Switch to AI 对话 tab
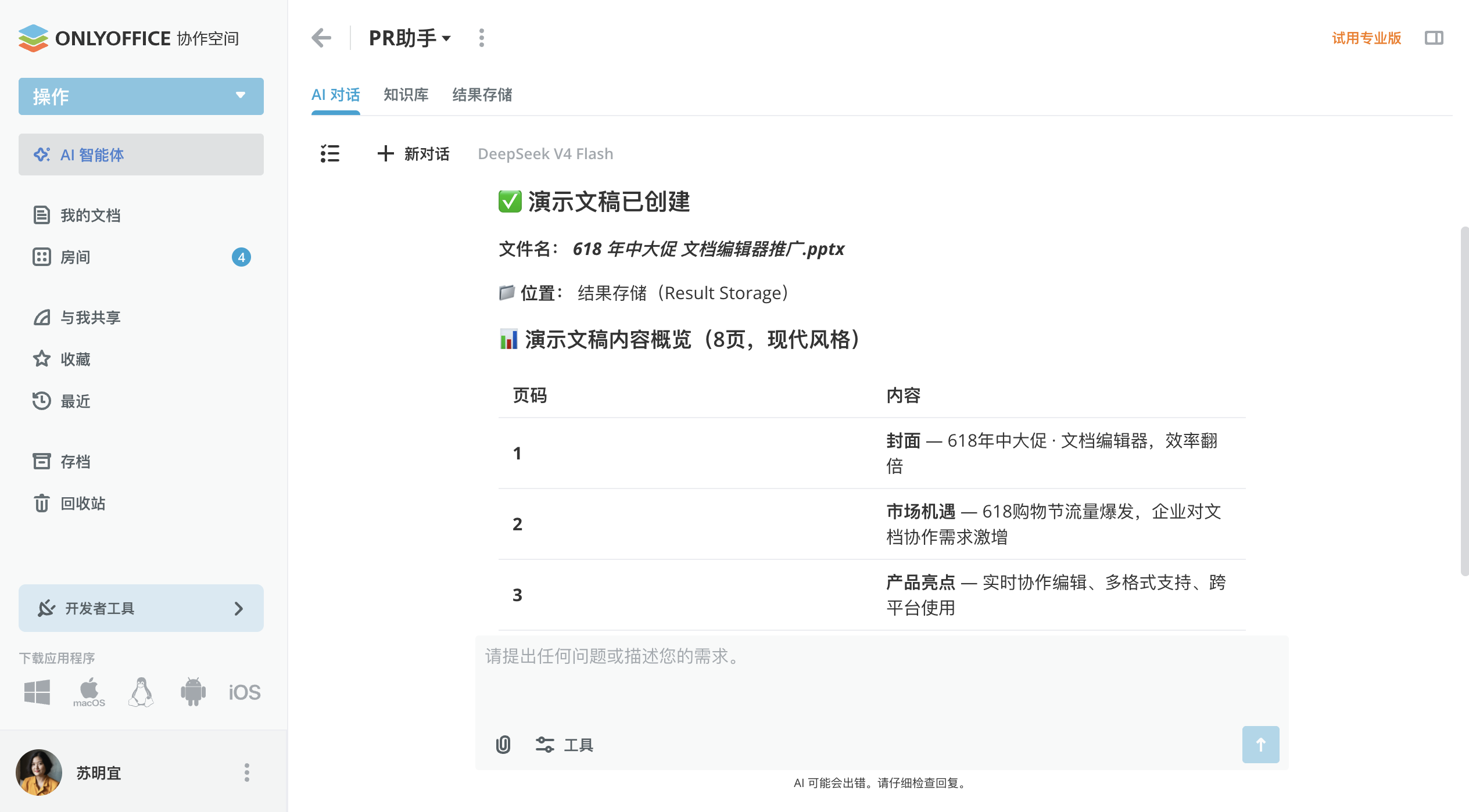Viewport: 1469px width, 812px height. coord(336,95)
